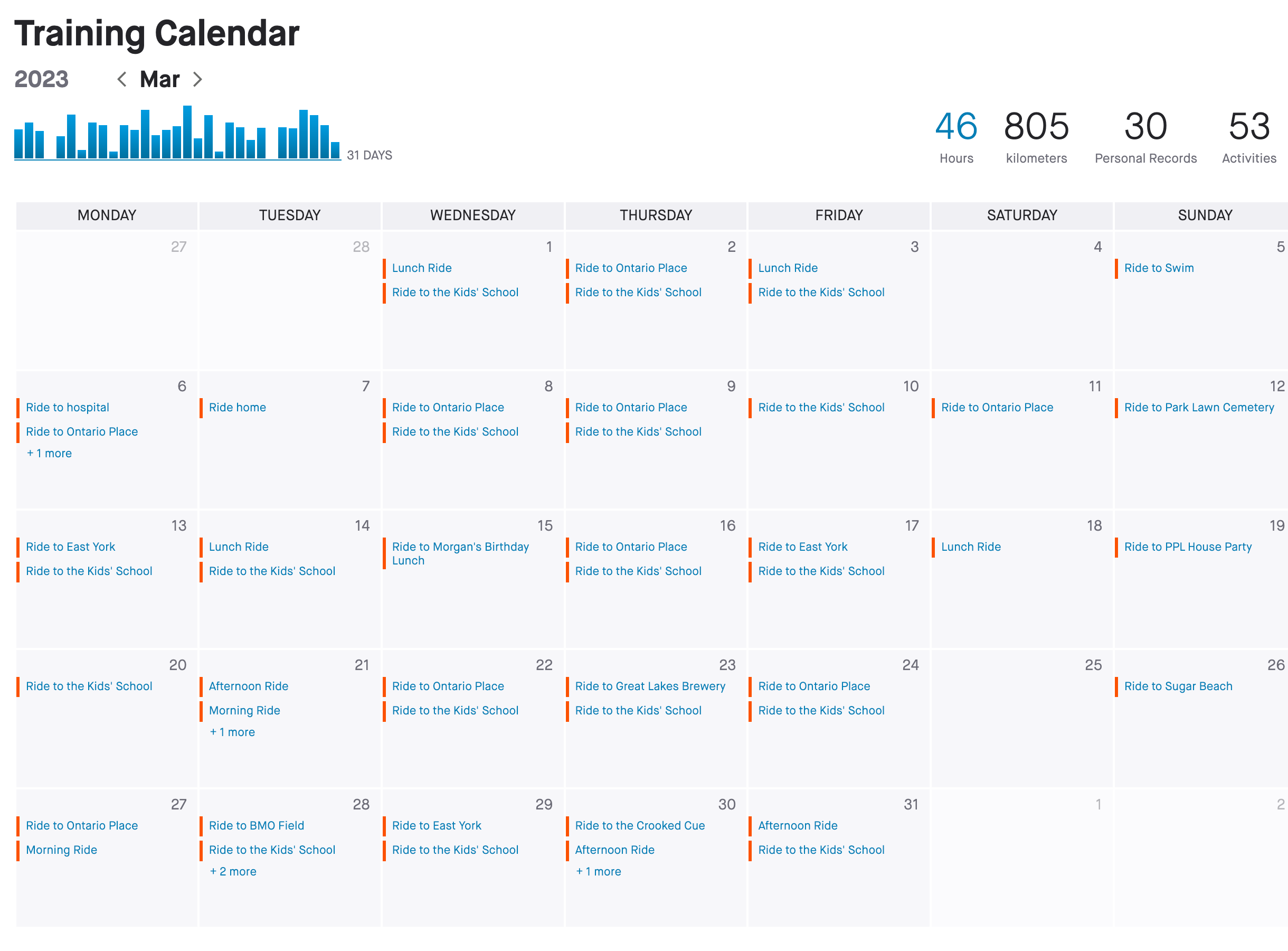Open 'Ride to PPL House Party'

click(1188, 547)
